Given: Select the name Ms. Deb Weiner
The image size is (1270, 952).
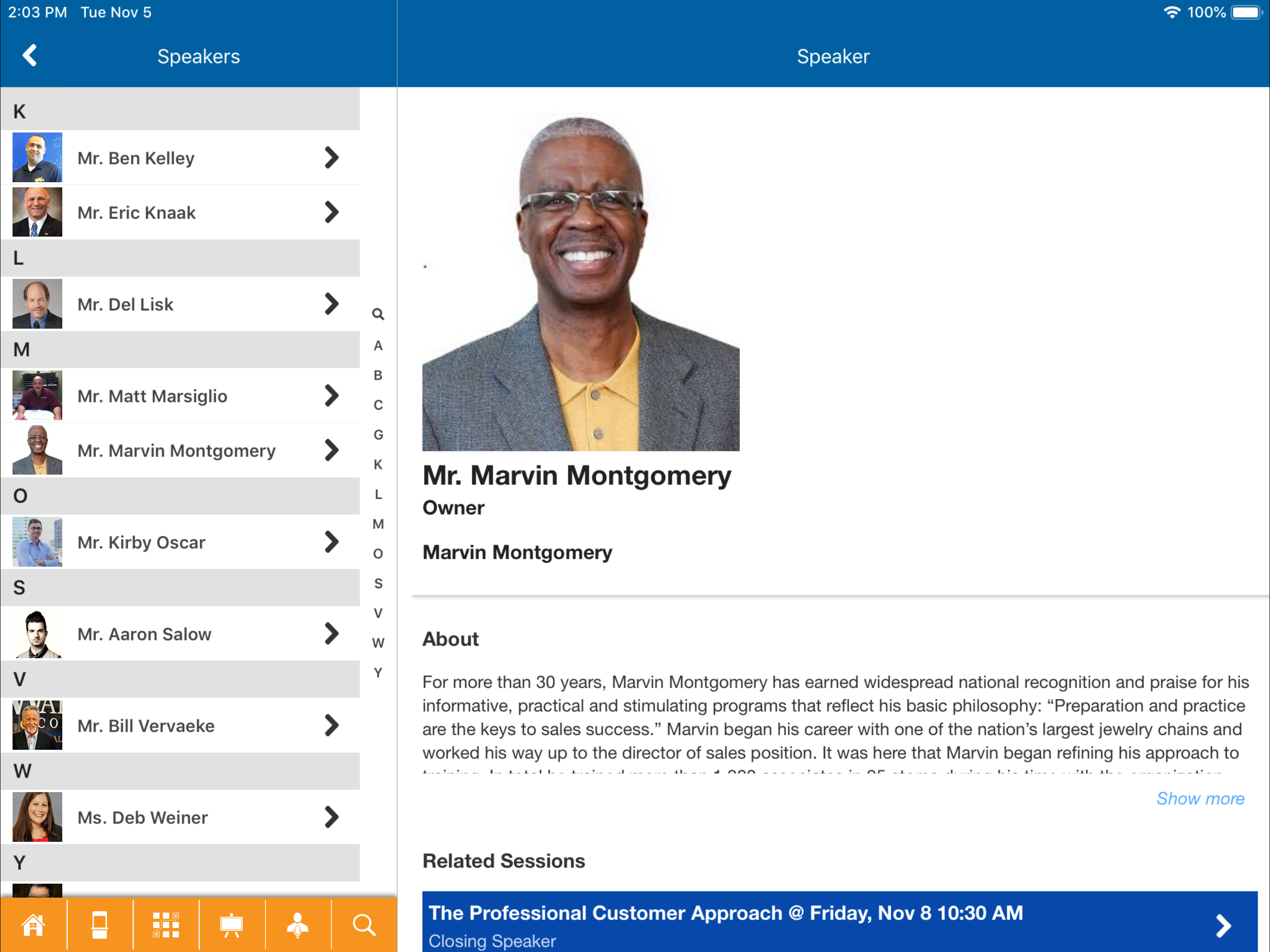Looking at the screenshot, I should point(142,818).
